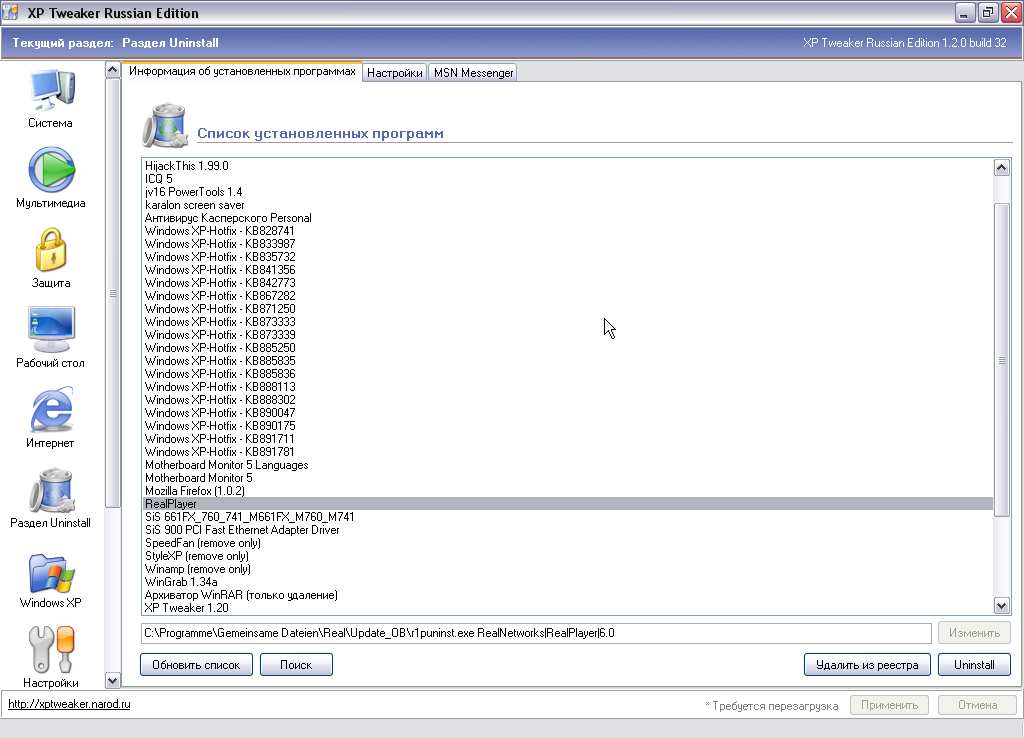Switch to the MSN Messenger tab
The height and width of the screenshot is (738, 1024).
point(473,72)
